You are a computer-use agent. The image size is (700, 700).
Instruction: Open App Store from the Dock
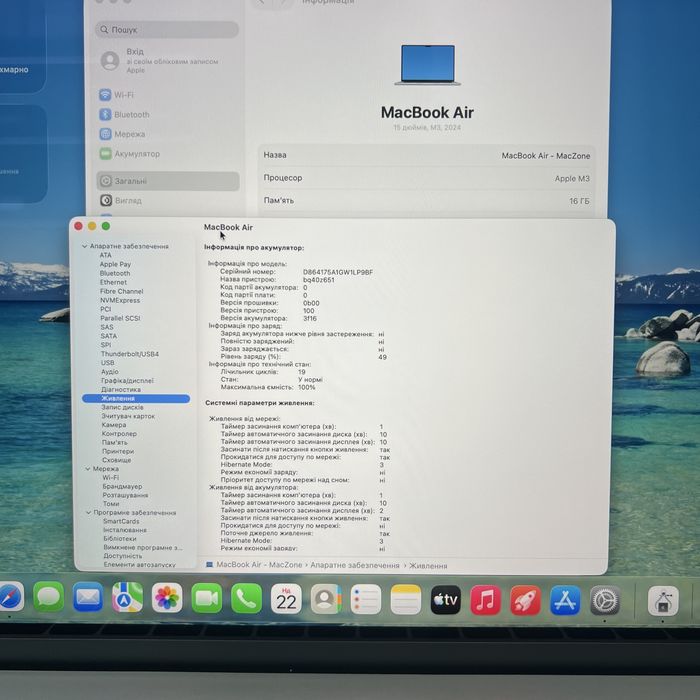[x=565, y=601]
